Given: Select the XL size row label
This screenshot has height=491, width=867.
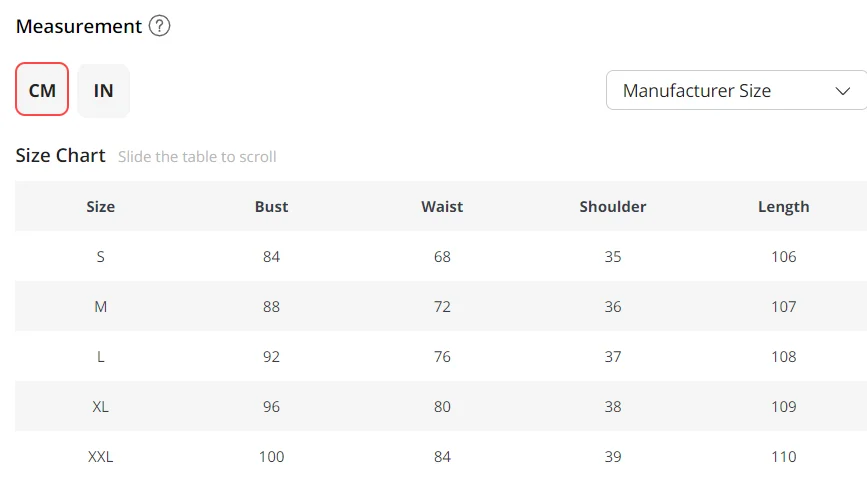Looking at the screenshot, I should (x=101, y=407).
